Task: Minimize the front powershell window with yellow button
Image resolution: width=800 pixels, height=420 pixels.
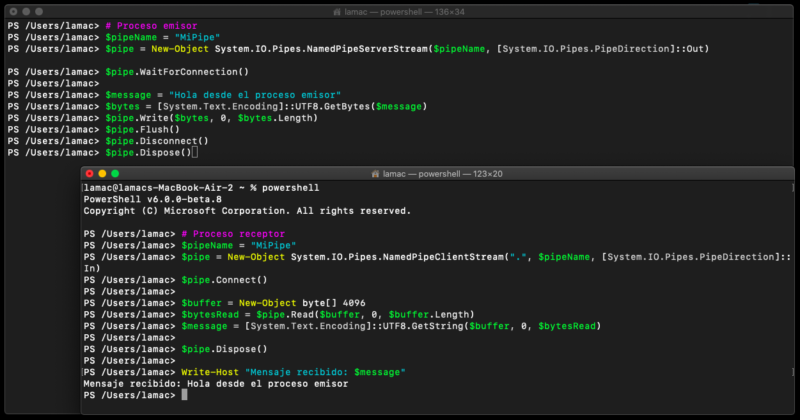Action: click(102, 174)
